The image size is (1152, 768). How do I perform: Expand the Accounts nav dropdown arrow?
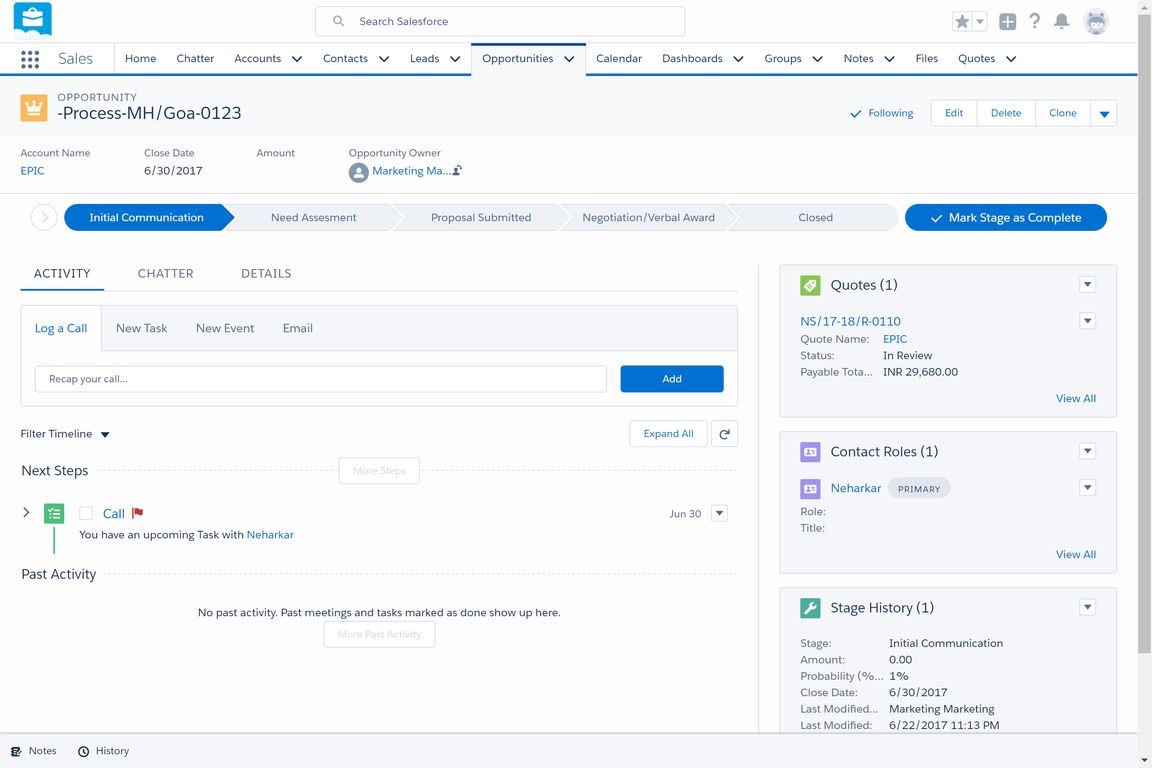tap(297, 59)
